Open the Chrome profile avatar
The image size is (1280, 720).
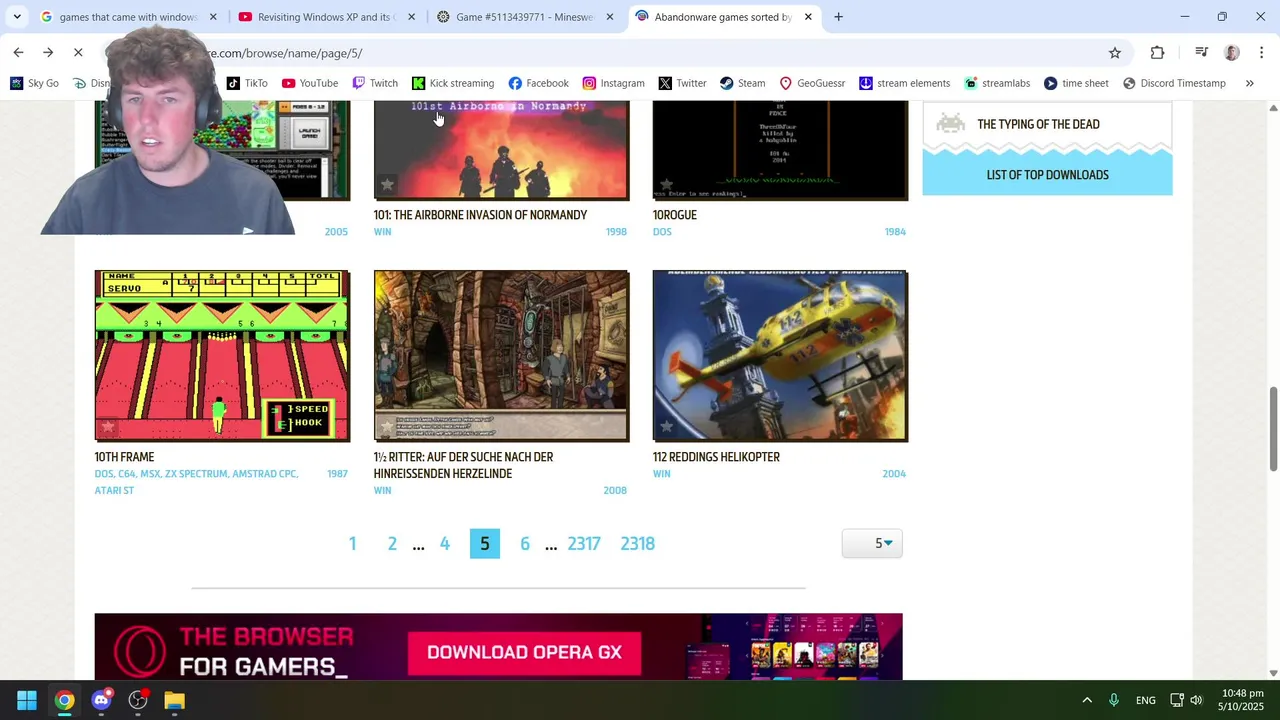click(x=1232, y=53)
